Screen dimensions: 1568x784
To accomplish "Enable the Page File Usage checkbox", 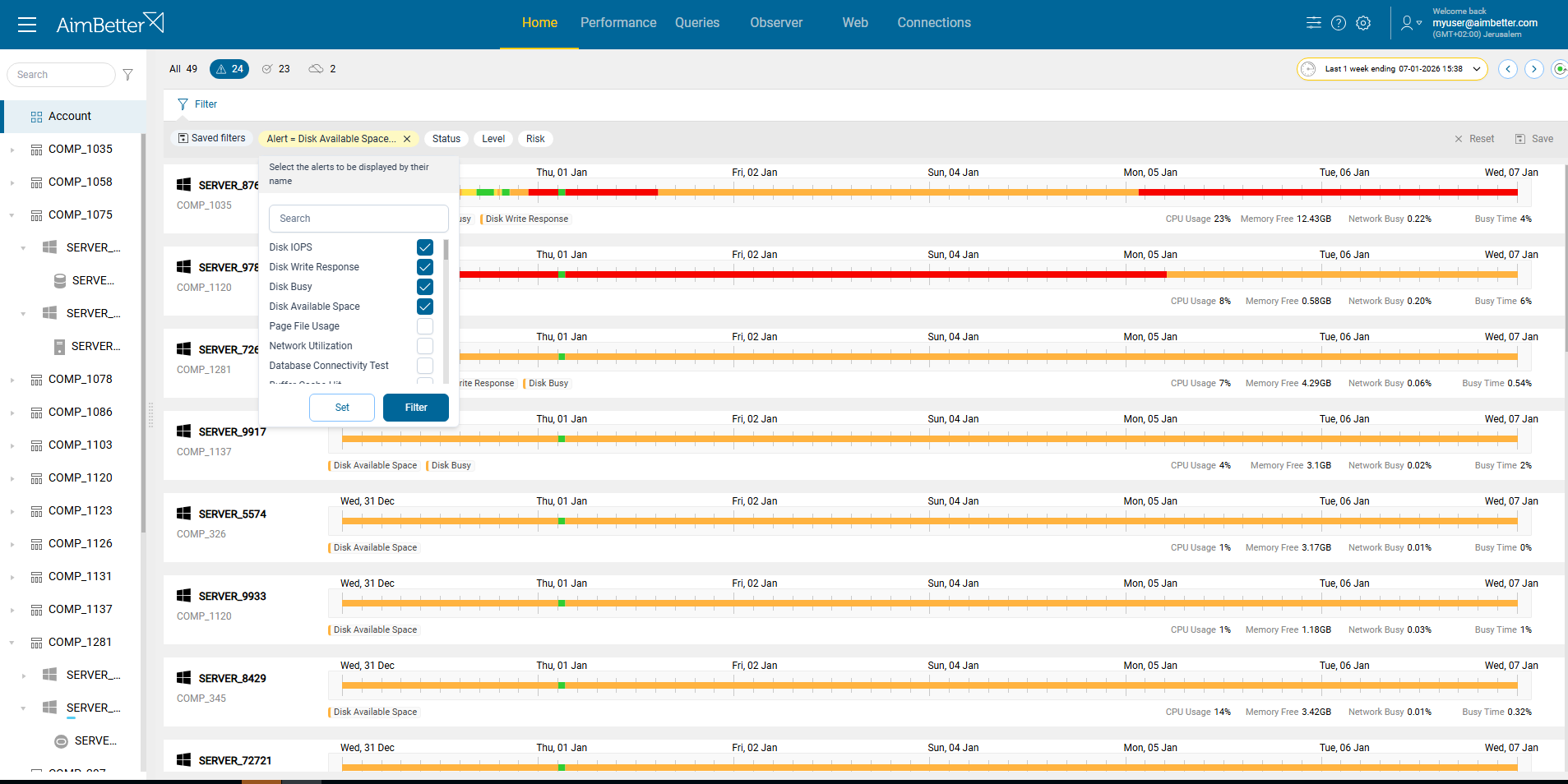I will tap(424, 326).
